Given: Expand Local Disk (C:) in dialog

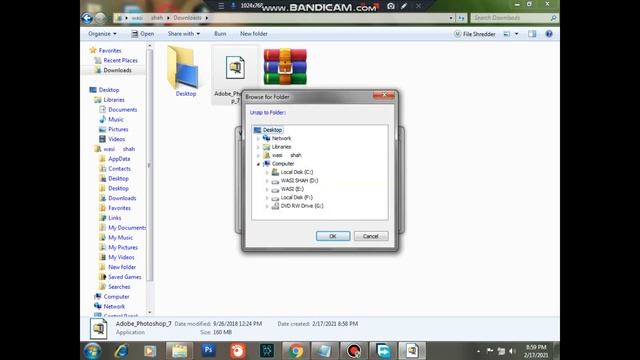Looking at the screenshot, I should pos(267,173).
